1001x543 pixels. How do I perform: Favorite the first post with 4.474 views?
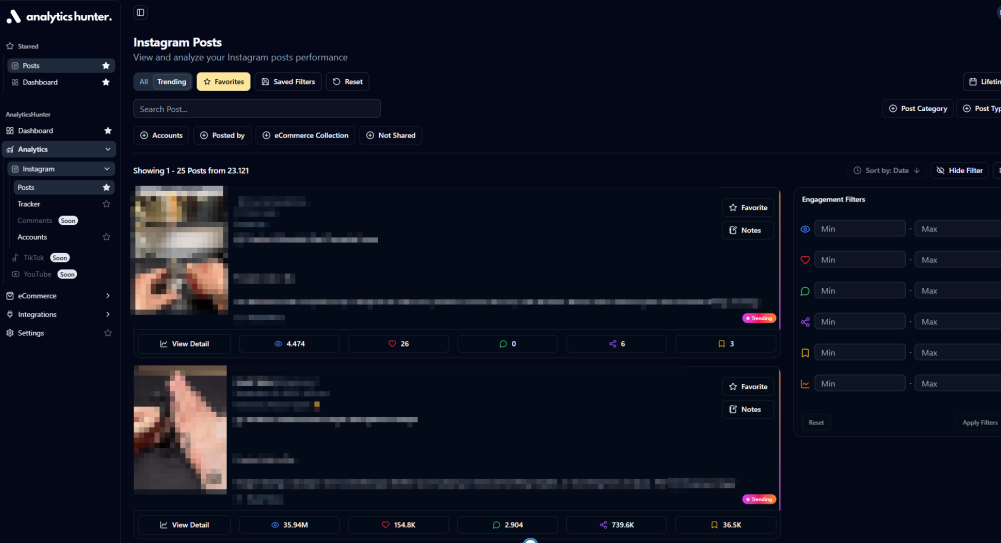[x=748, y=207]
